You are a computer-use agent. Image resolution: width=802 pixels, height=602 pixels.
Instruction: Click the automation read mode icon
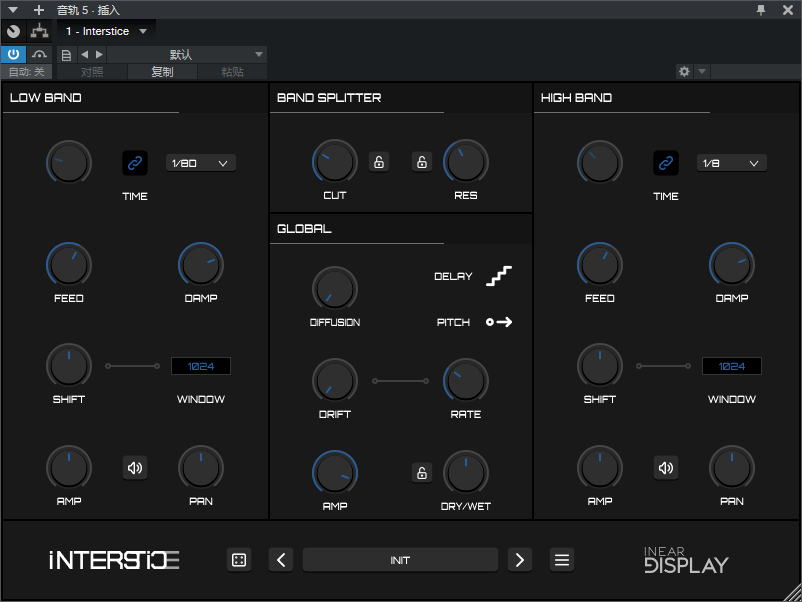[x=39, y=54]
